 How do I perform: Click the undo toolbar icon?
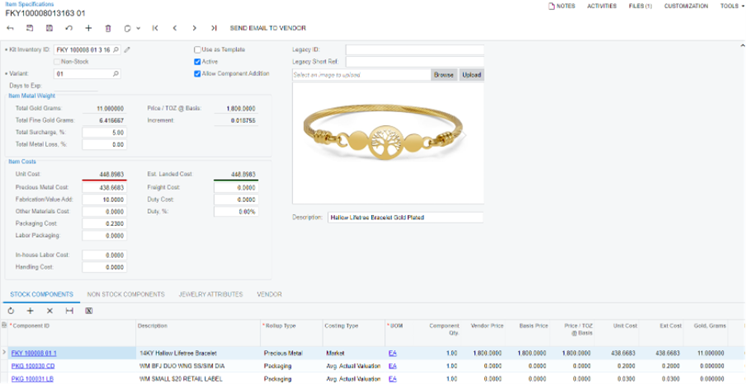click(69, 29)
